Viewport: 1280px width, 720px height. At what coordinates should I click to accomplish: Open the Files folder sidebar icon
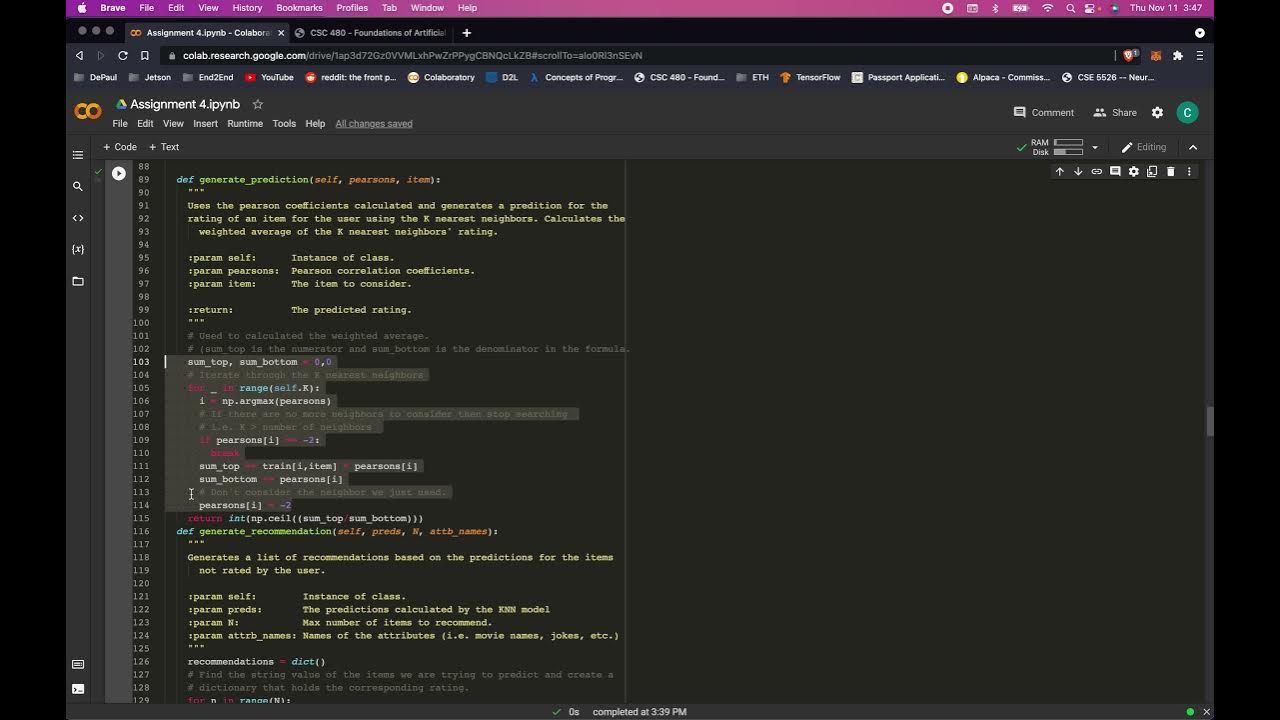[x=78, y=281]
